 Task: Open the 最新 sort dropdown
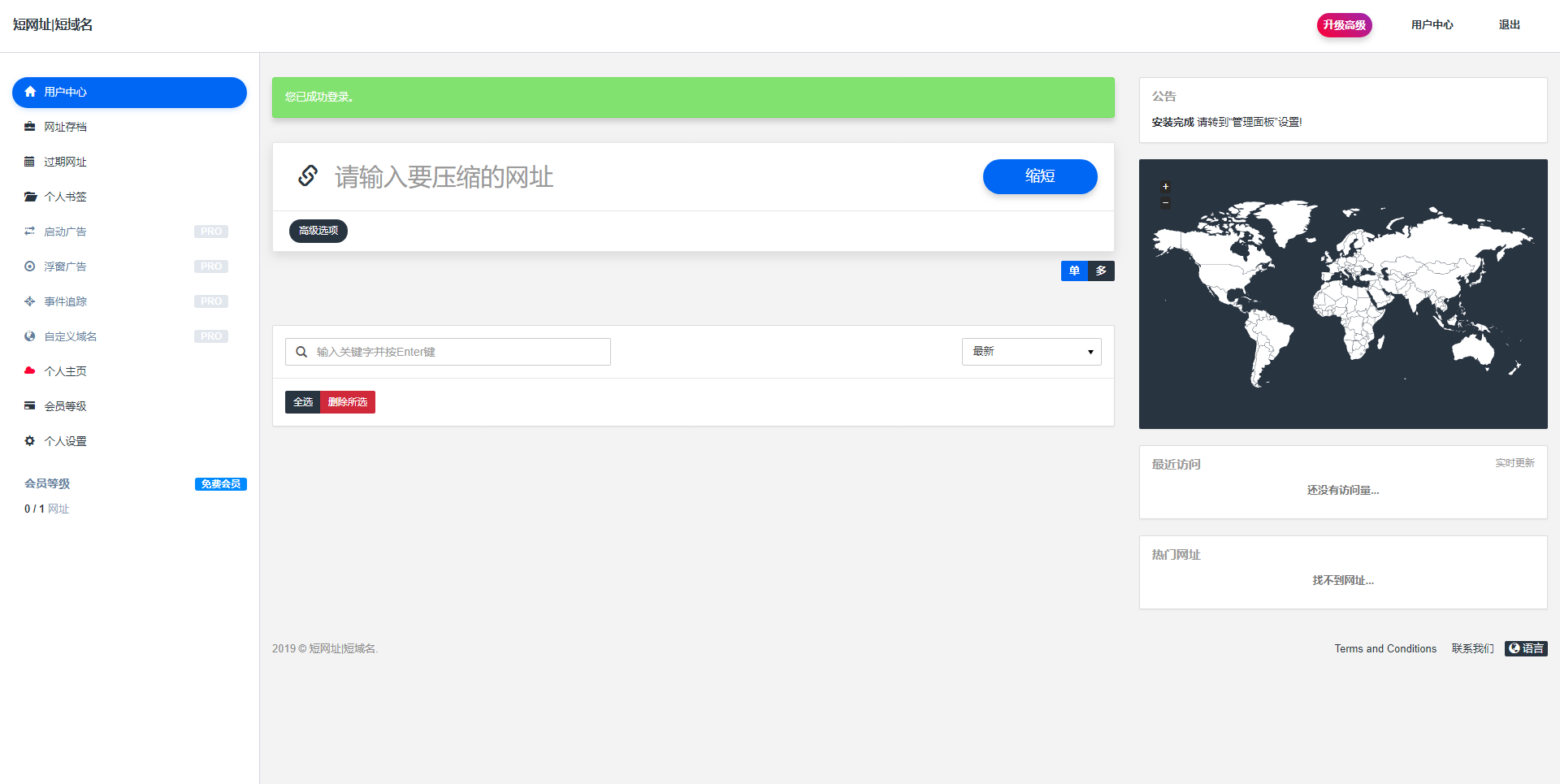tap(1031, 352)
